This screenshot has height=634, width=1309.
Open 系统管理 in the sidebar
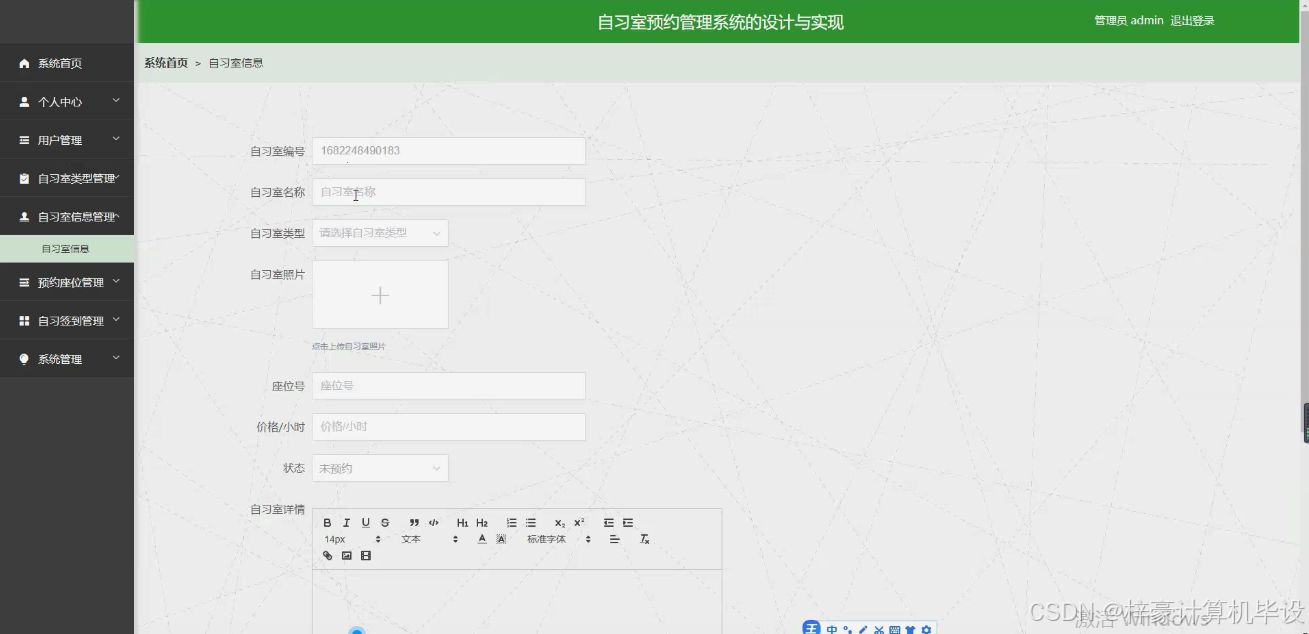[x=67, y=359]
